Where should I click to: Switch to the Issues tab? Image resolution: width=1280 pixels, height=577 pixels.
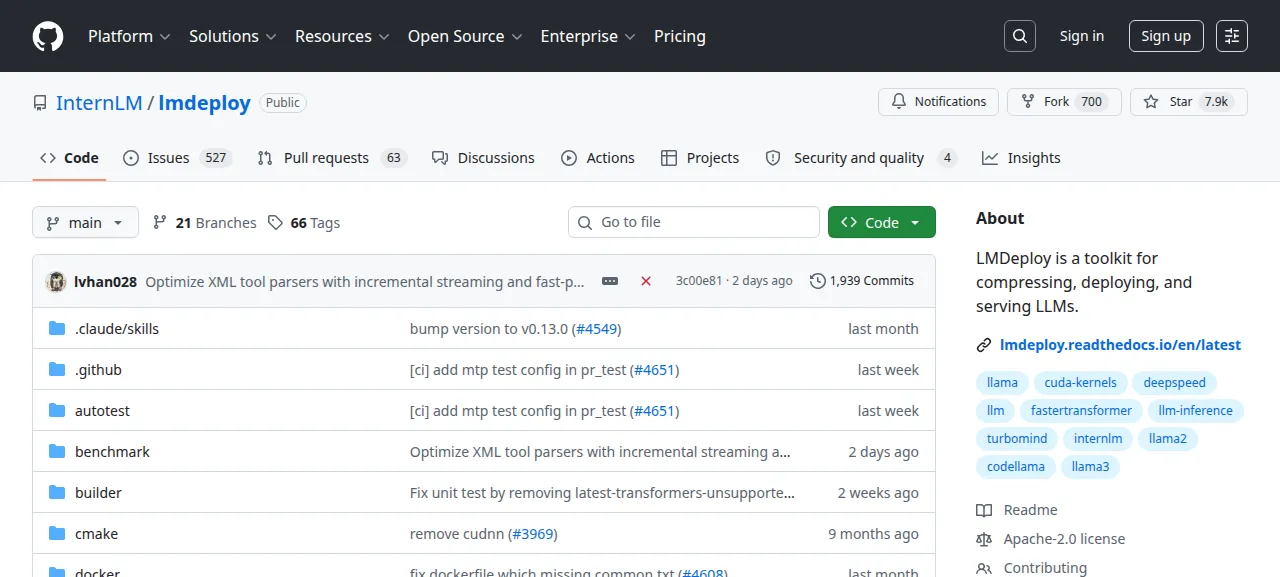177,158
